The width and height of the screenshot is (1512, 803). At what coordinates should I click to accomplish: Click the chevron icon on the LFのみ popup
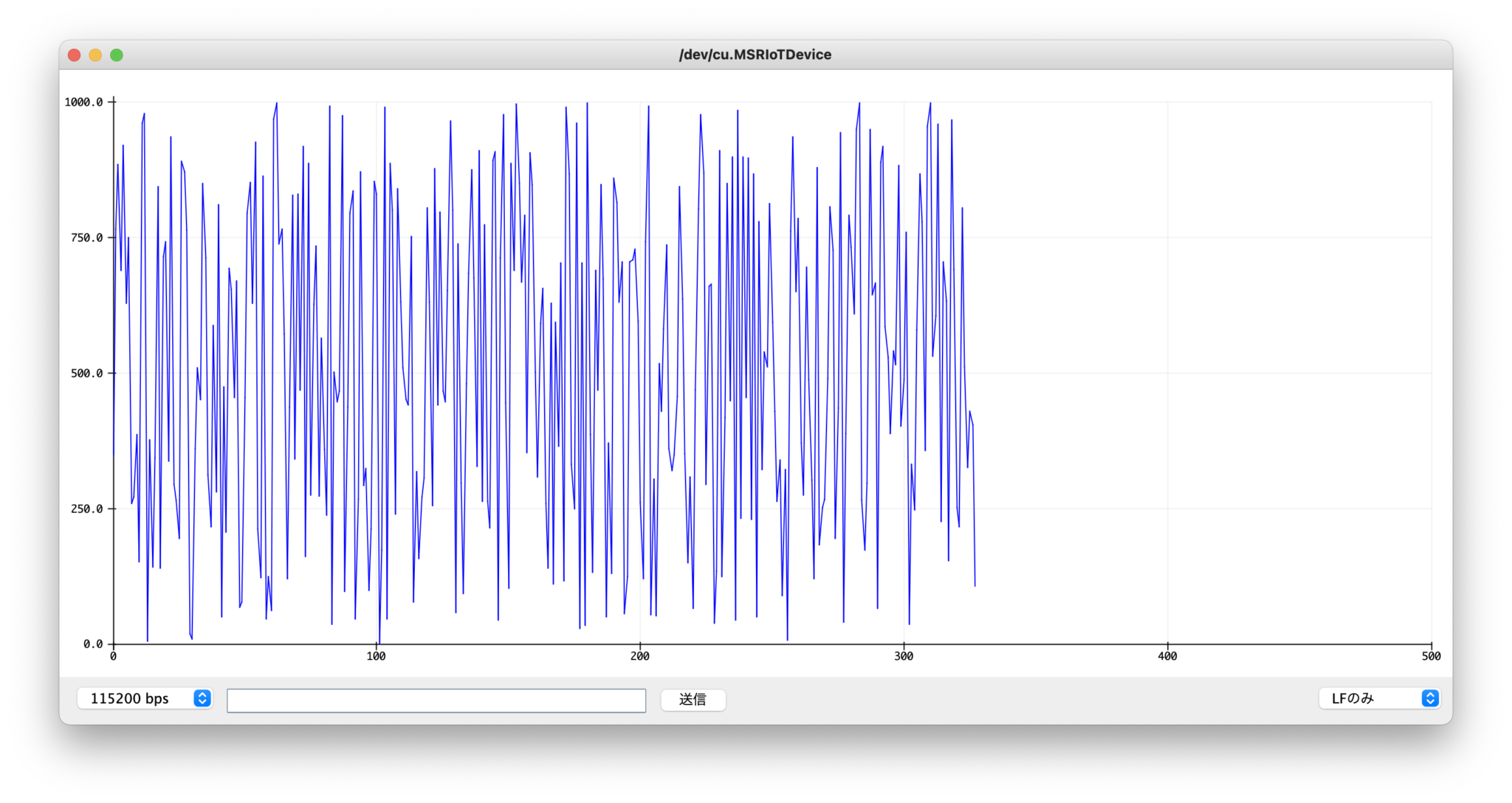[1430, 698]
